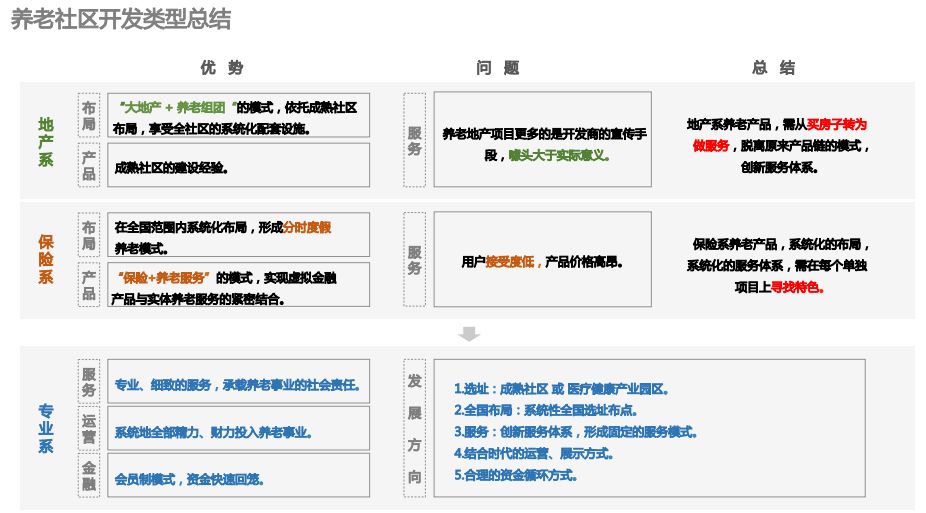The height and width of the screenshot is (513, 926).
Task: Click the box 系统地全部精力、财力投入养老事业
Action: (x=239, y=429)
